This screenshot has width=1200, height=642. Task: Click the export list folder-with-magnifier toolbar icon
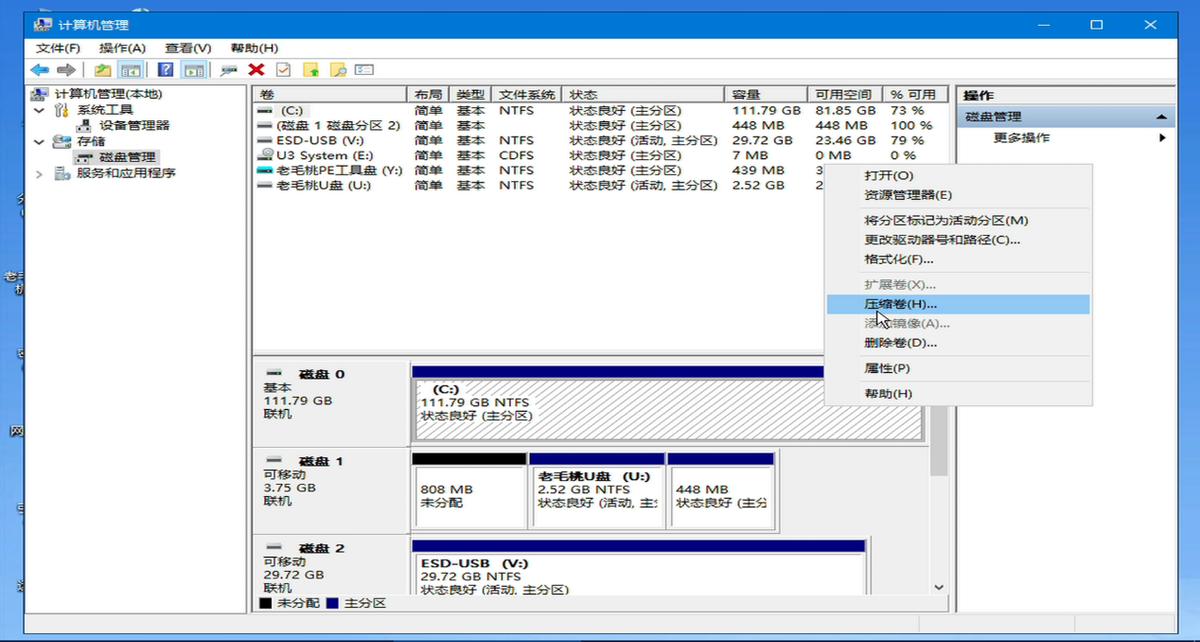336,68
